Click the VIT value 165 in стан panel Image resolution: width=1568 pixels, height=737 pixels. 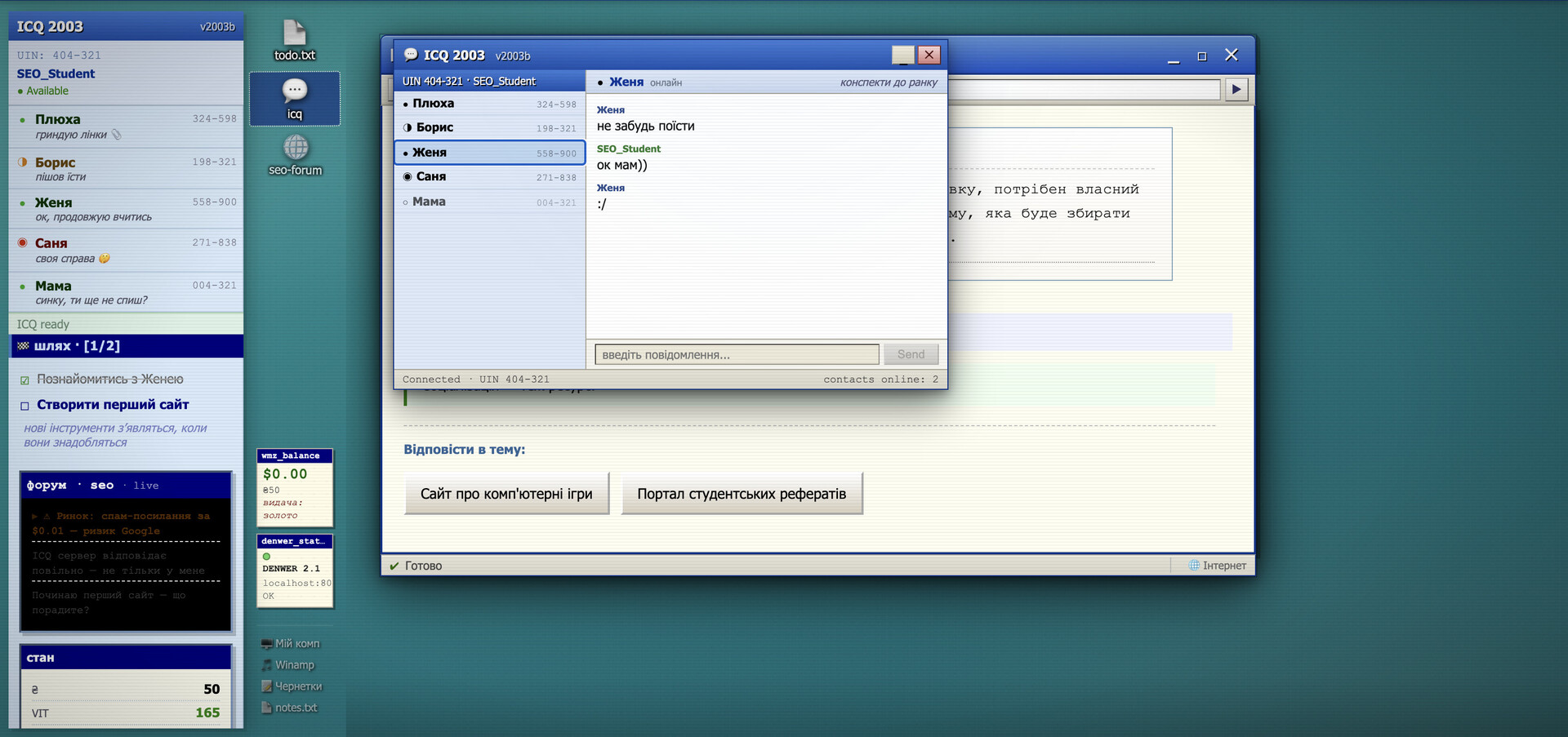click(x=207, y=713)
